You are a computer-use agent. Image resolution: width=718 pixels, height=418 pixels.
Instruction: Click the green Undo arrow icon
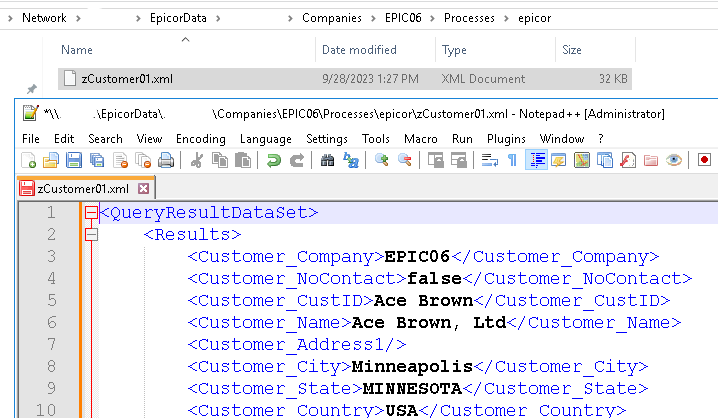point(274,160)
